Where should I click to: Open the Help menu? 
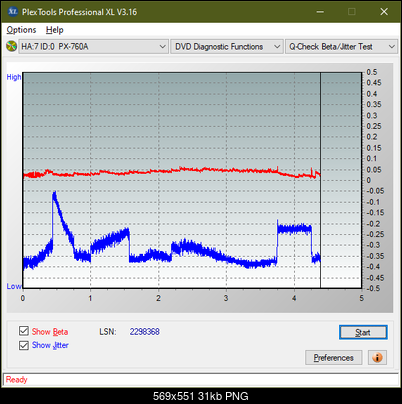click(55, 30)
